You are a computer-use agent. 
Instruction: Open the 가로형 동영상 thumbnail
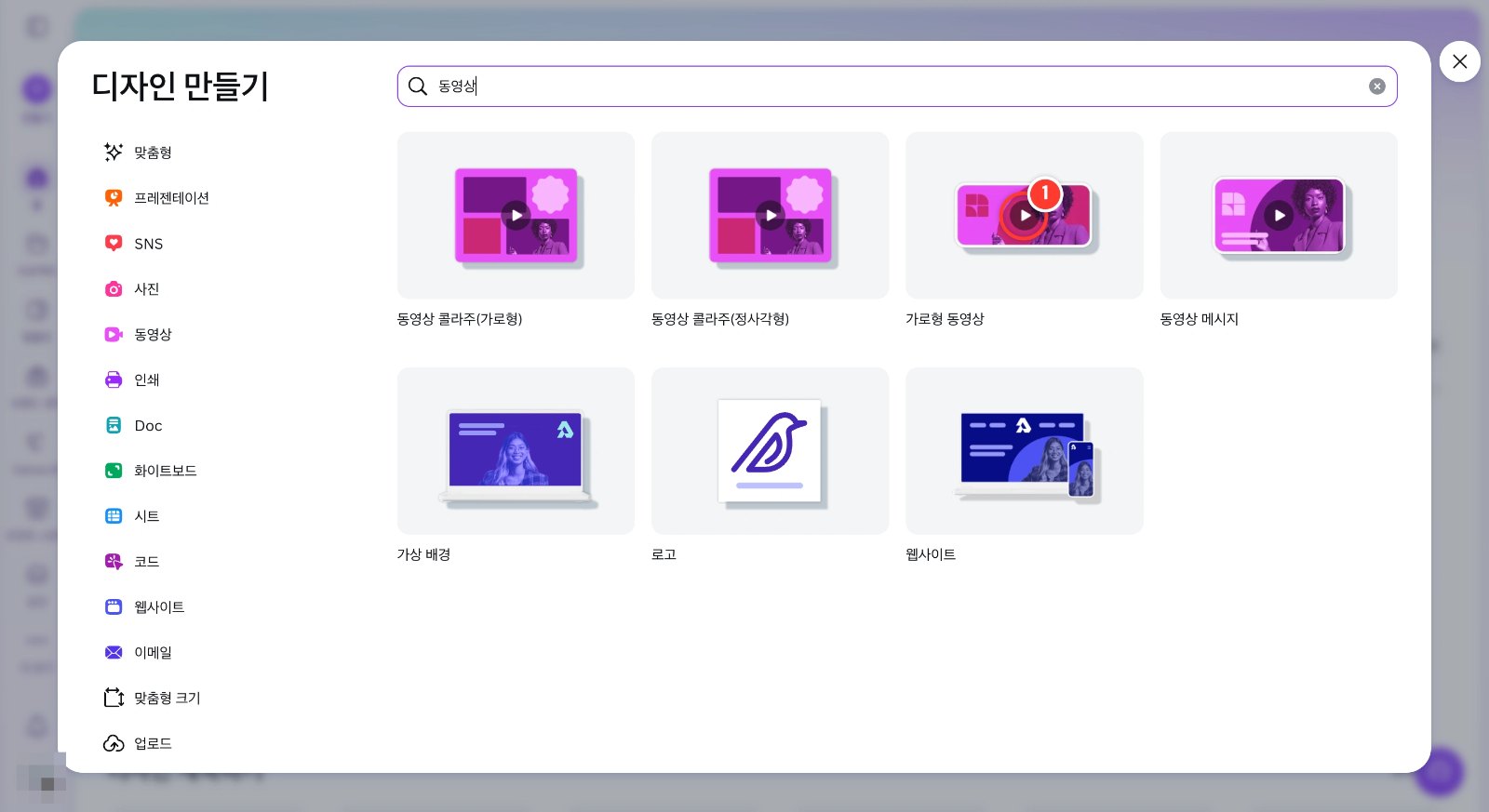click(x=1025, y=215)
